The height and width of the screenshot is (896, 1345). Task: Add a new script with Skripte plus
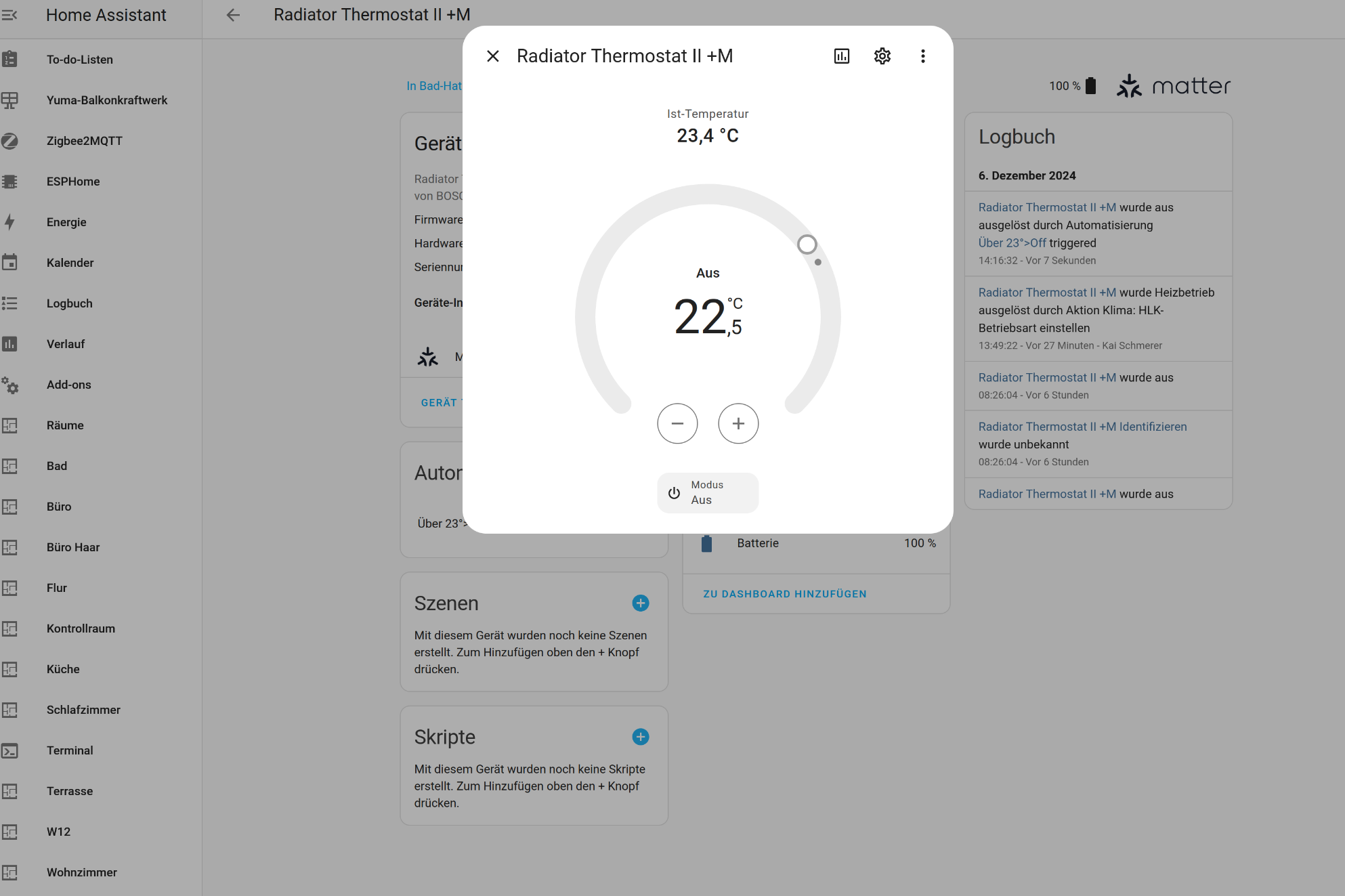[641, 737]
